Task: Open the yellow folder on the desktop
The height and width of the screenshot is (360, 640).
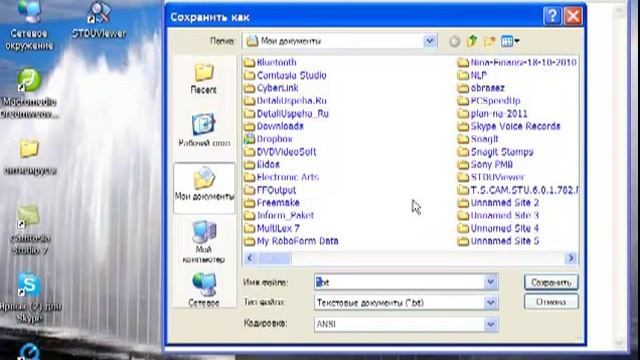Action: pyautogui.click(x=29, y=157)
